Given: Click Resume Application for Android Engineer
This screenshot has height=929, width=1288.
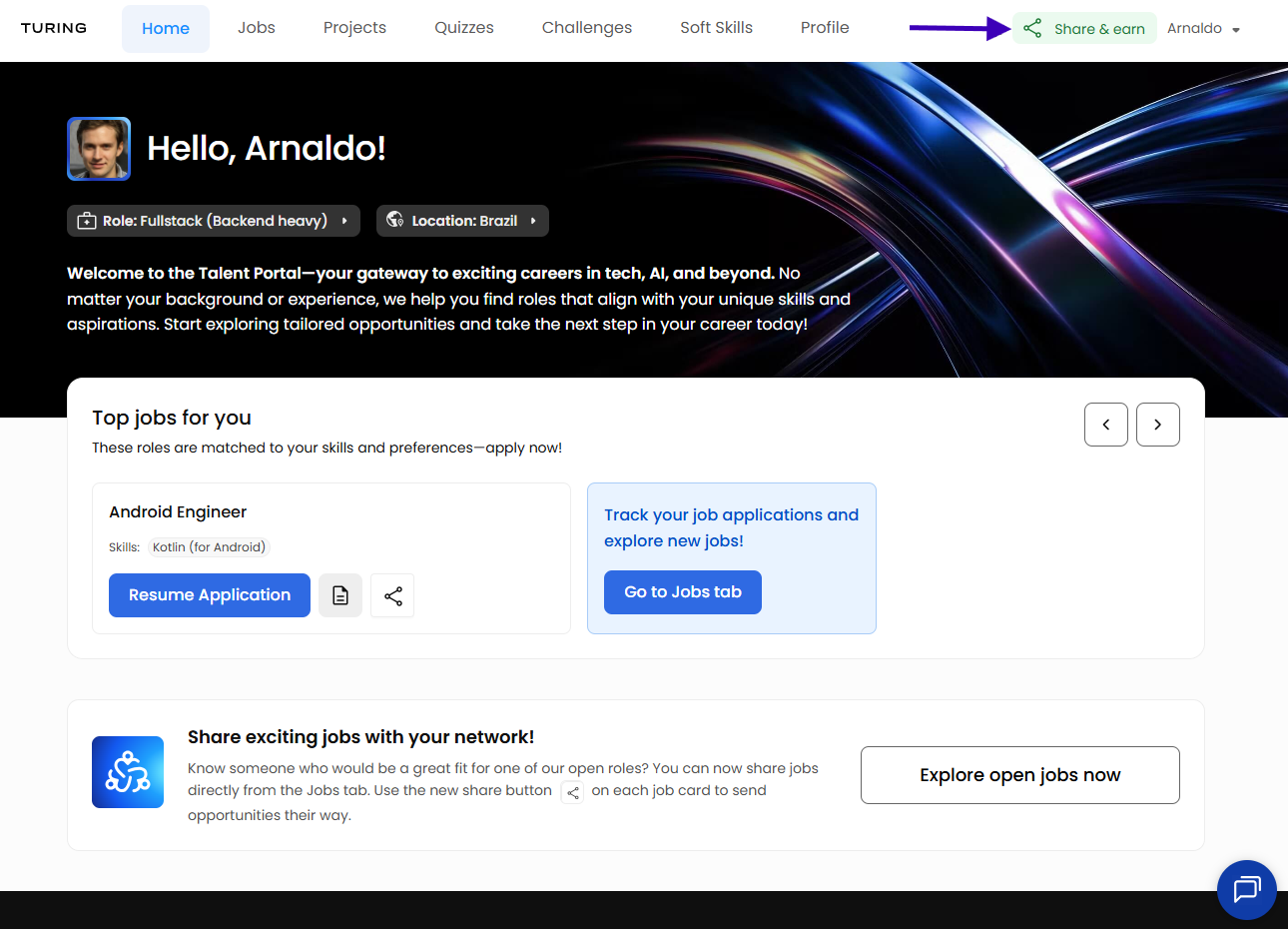Looking at the screenshot, I should pyautogui.click(x=209, y=595).
